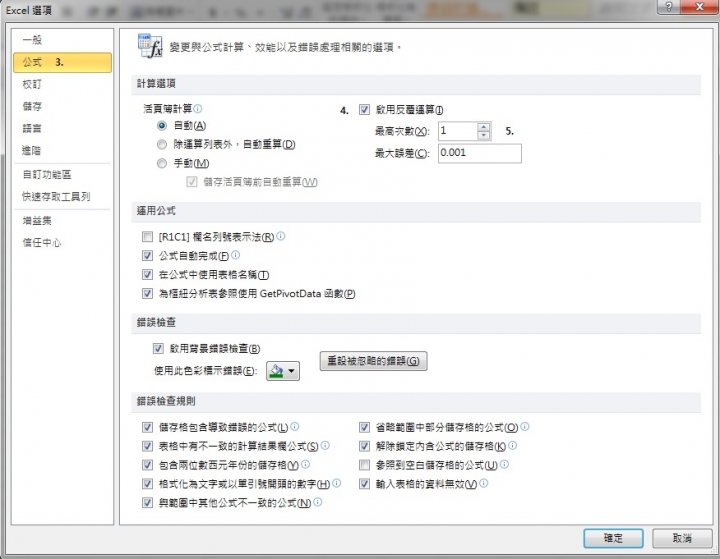Open the 自訂功能區 category
This screenshot has width=720, height=559.
pyautogui.click(x=62, y=175)
